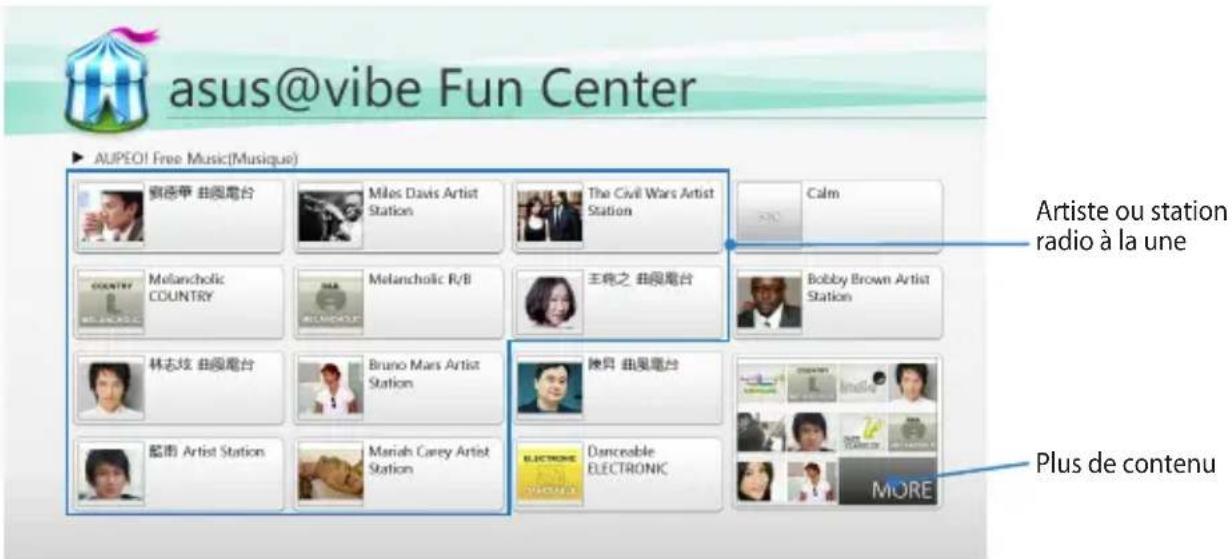1232x559 pixels.
Task: Select the Danceable ELECTRONIC station
Action: pos(619,473)
